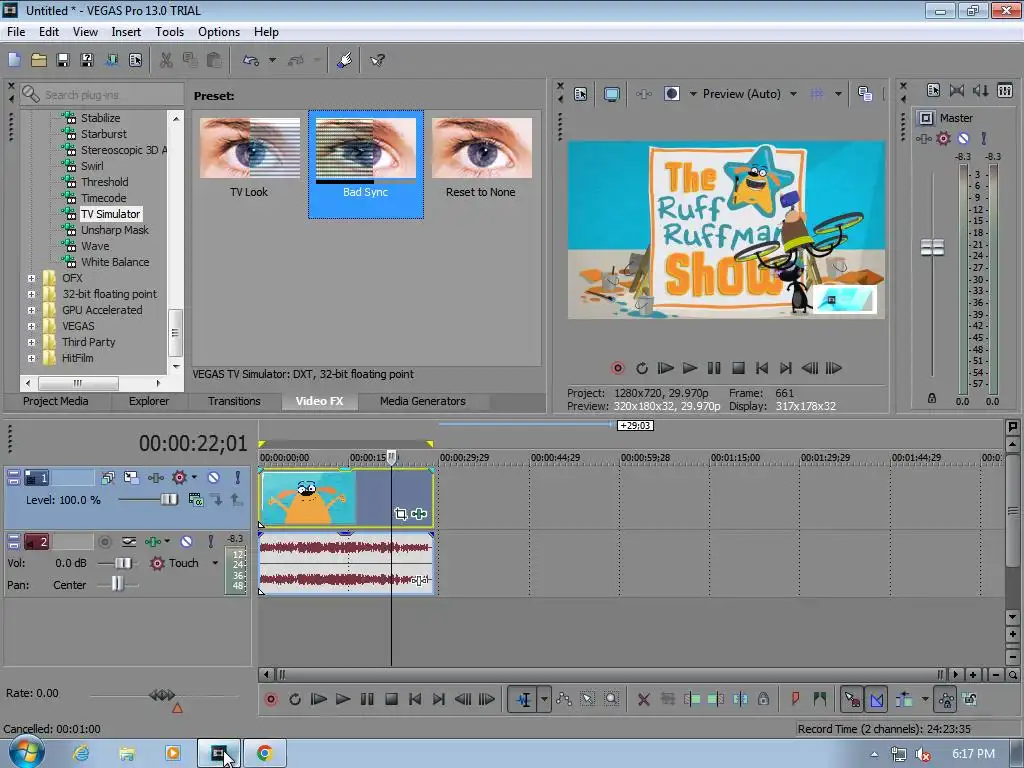Click the Cut scissors icon in the toolbar
The height and width of the screenshot is (768, 1024).
pyautogui.click(x=166, y=60)
